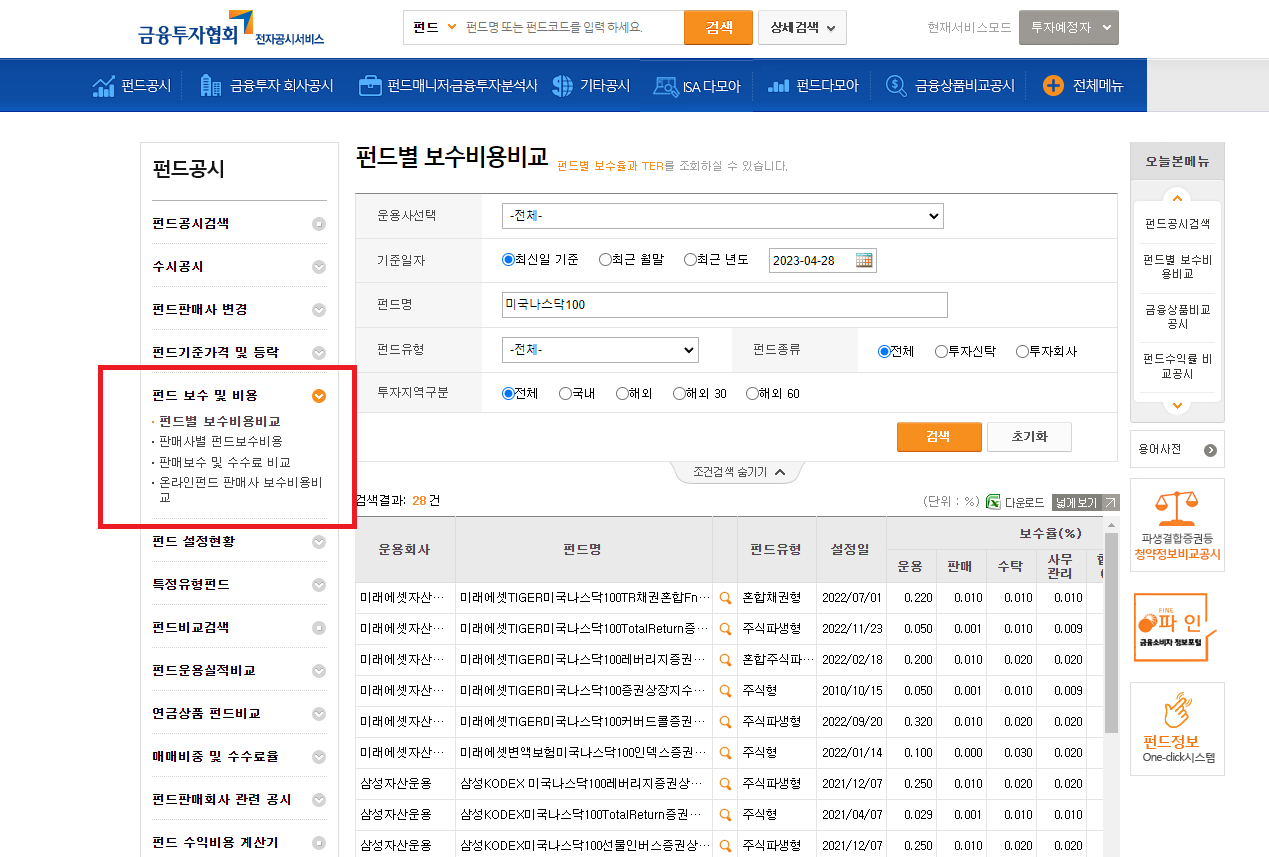The height and width of the screenshot is (857, 1269).
Task: Select 해외 investment region radio
Action: click(x=622, y=394)
